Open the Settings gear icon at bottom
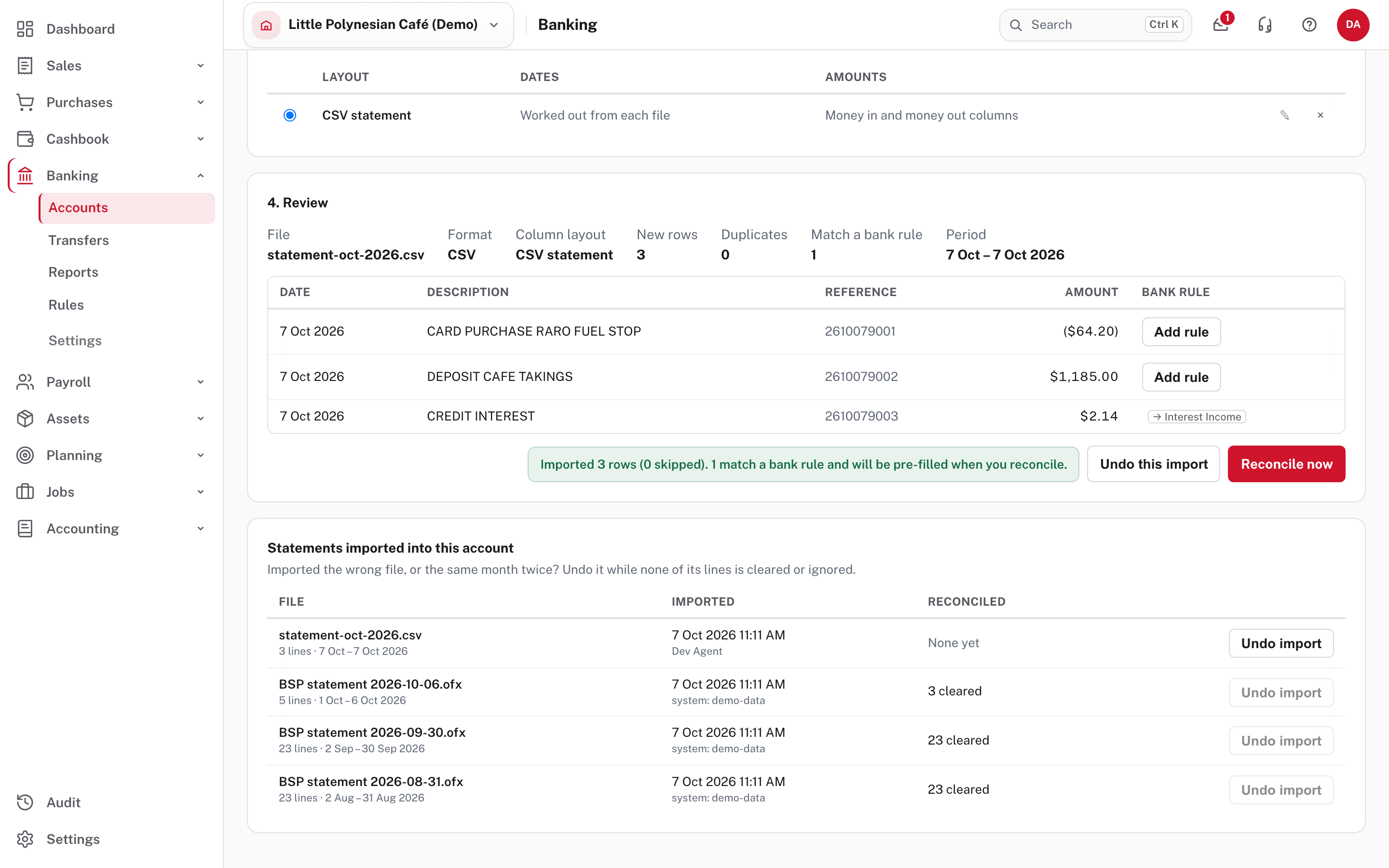The height and width of the screenshot is (868, 1389). click(x=25, y=839)
